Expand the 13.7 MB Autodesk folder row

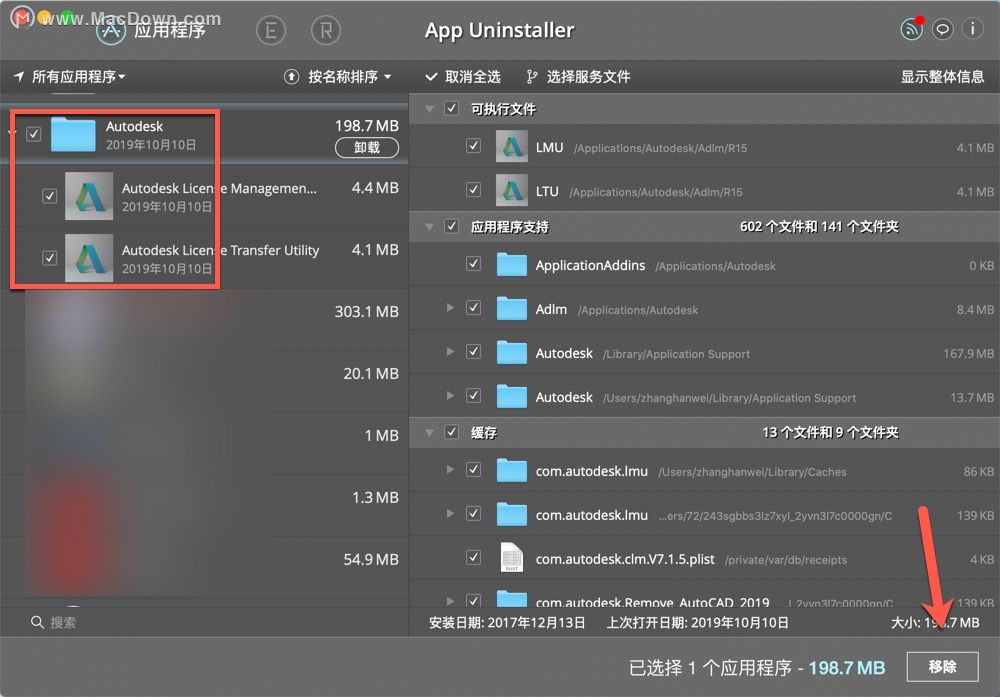(x=450, y=396)
